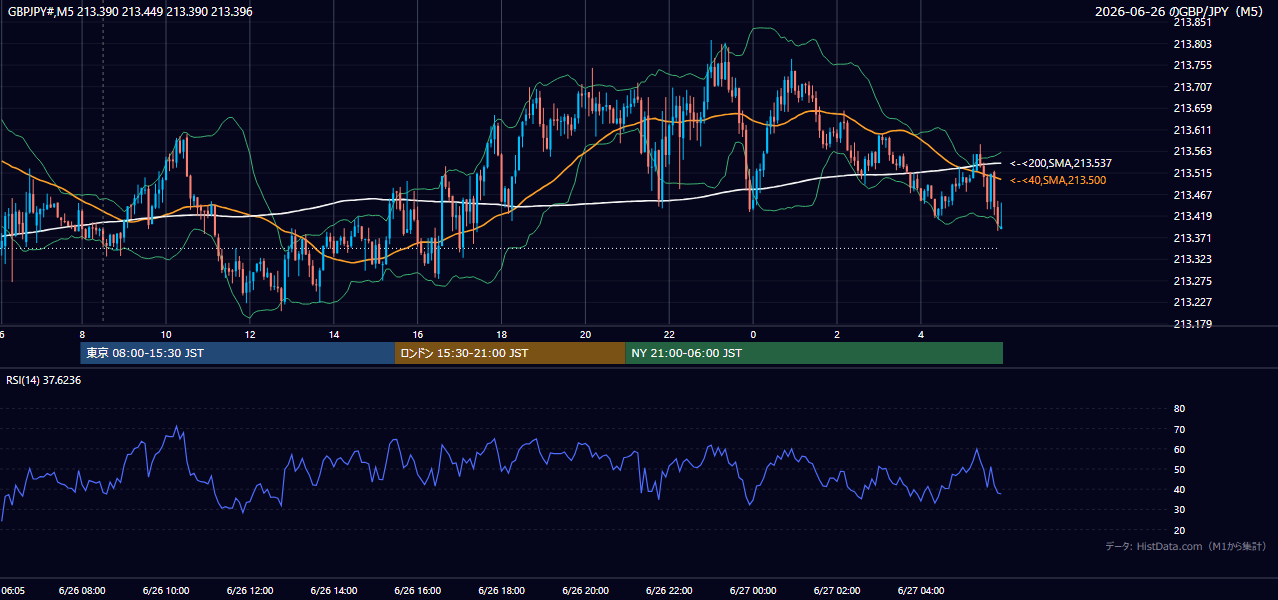
Task: Click the 213.563 price axis label
Action: 1192,152
